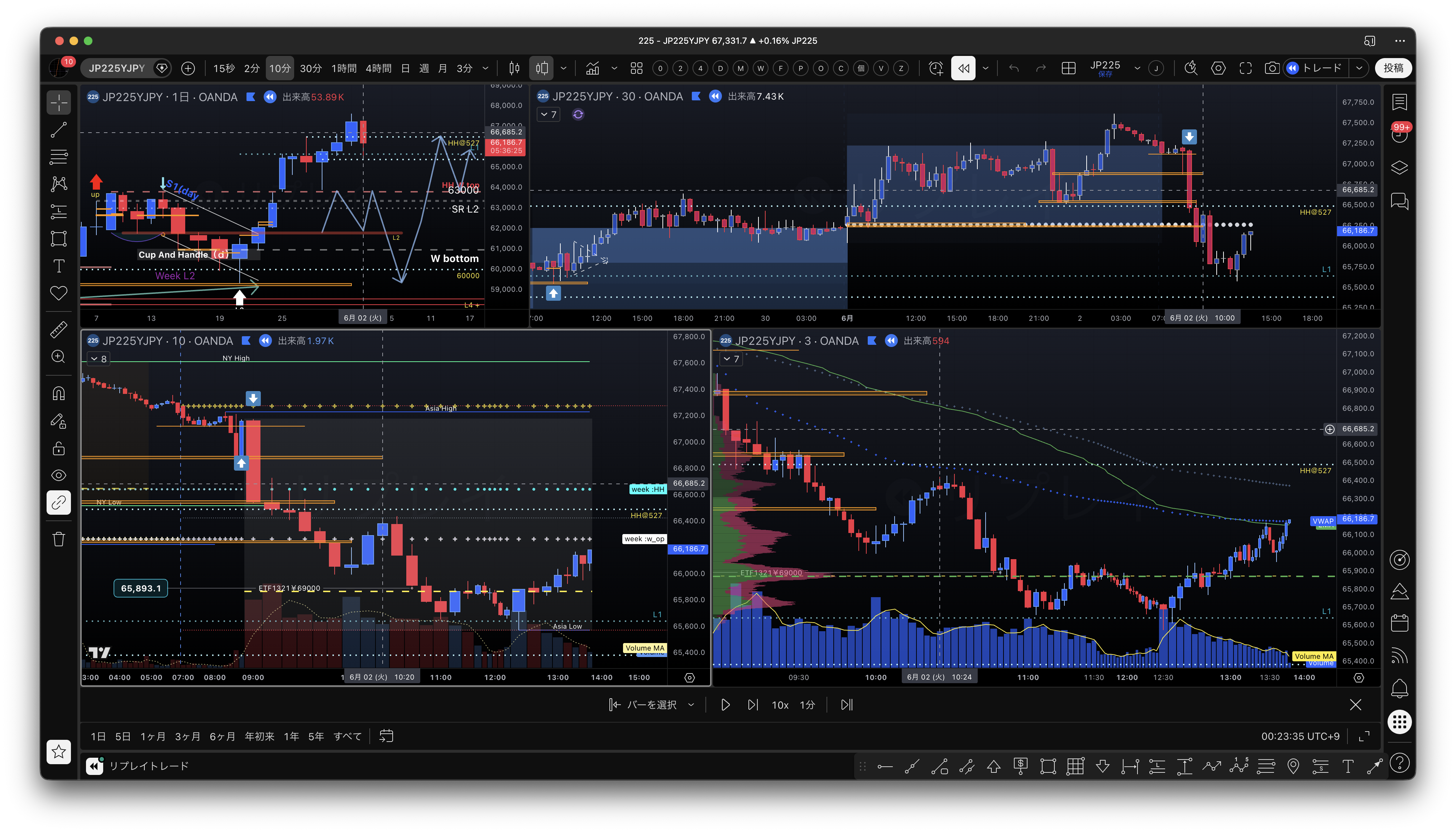The height and width of the screenshot is (833, 1456).
Task: Change replay speed 10x
Action: (x=780, y=705)
